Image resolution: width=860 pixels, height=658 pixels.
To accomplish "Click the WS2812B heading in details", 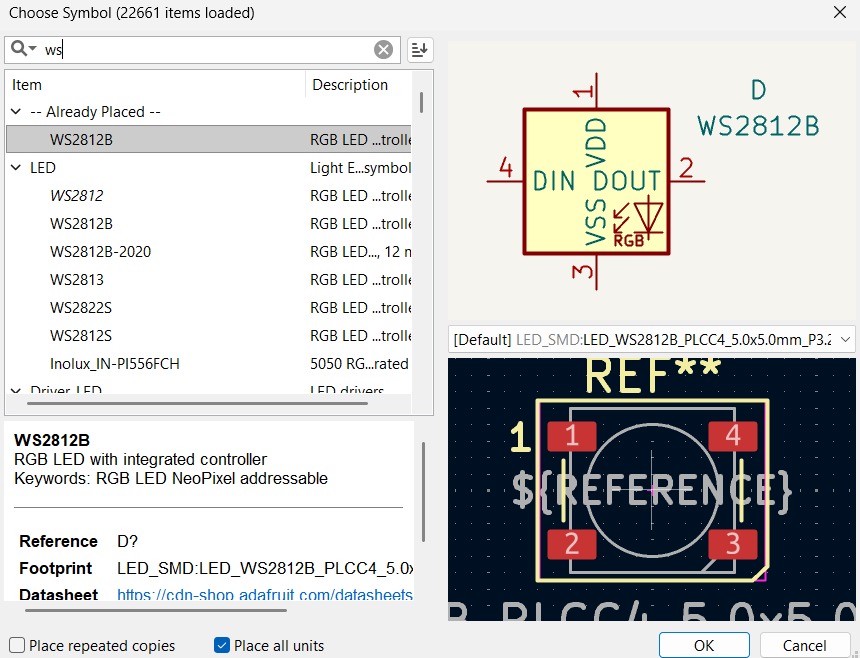I will click(52, 440).
